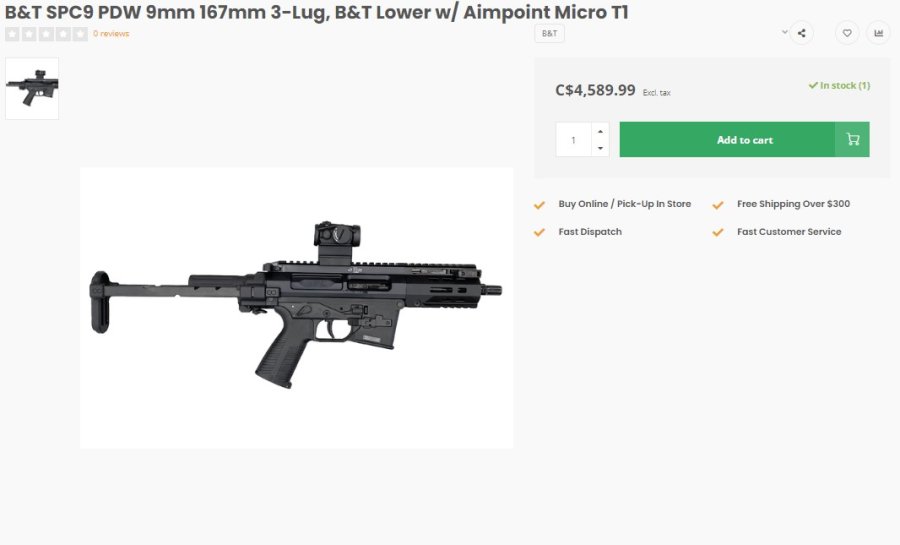Screen dimensions: 900x545
Task: Open the 0 reviews link
Action: coord(111,34)
